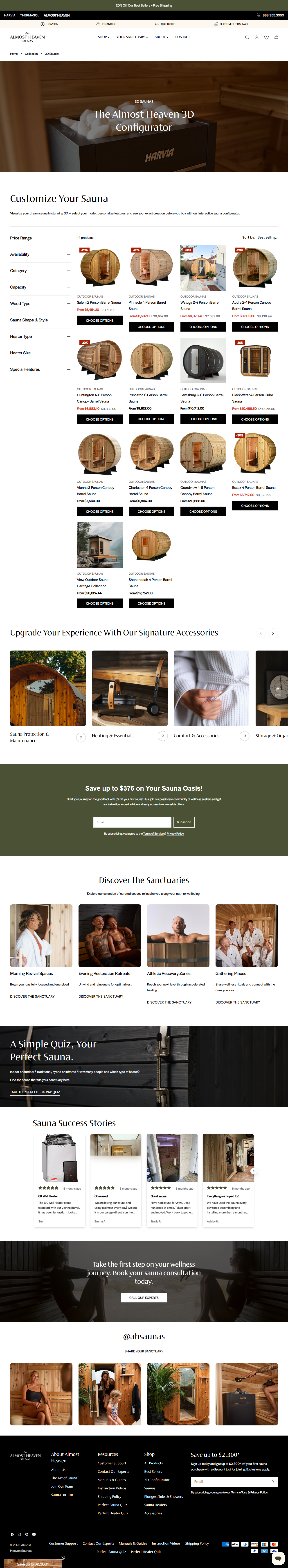The width and height of the screenshot is (288, 1568).
Task: Expand the Wood Type filter
Action: (40, 304)
